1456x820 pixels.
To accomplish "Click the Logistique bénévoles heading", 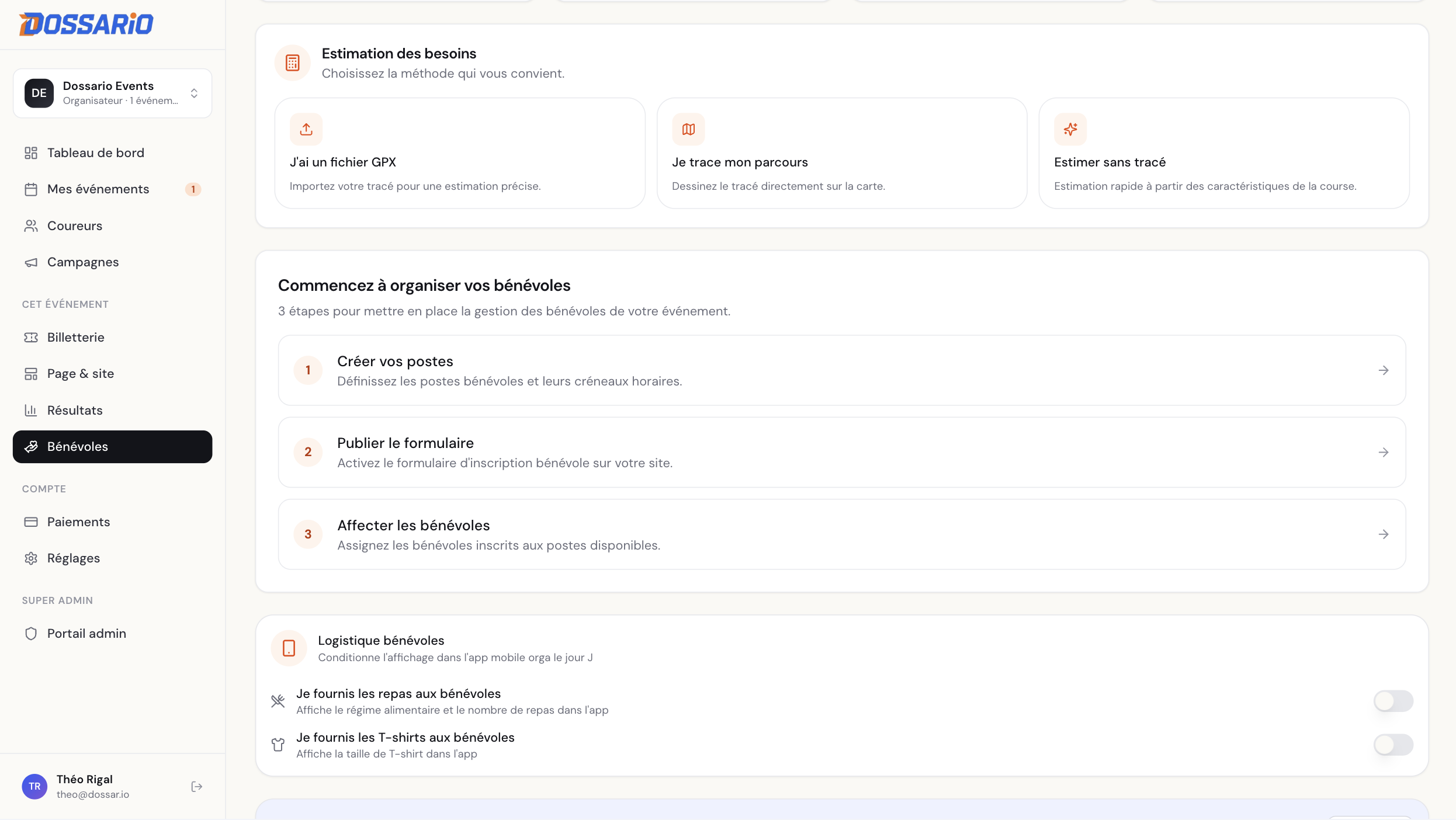I will coord(381,641).
